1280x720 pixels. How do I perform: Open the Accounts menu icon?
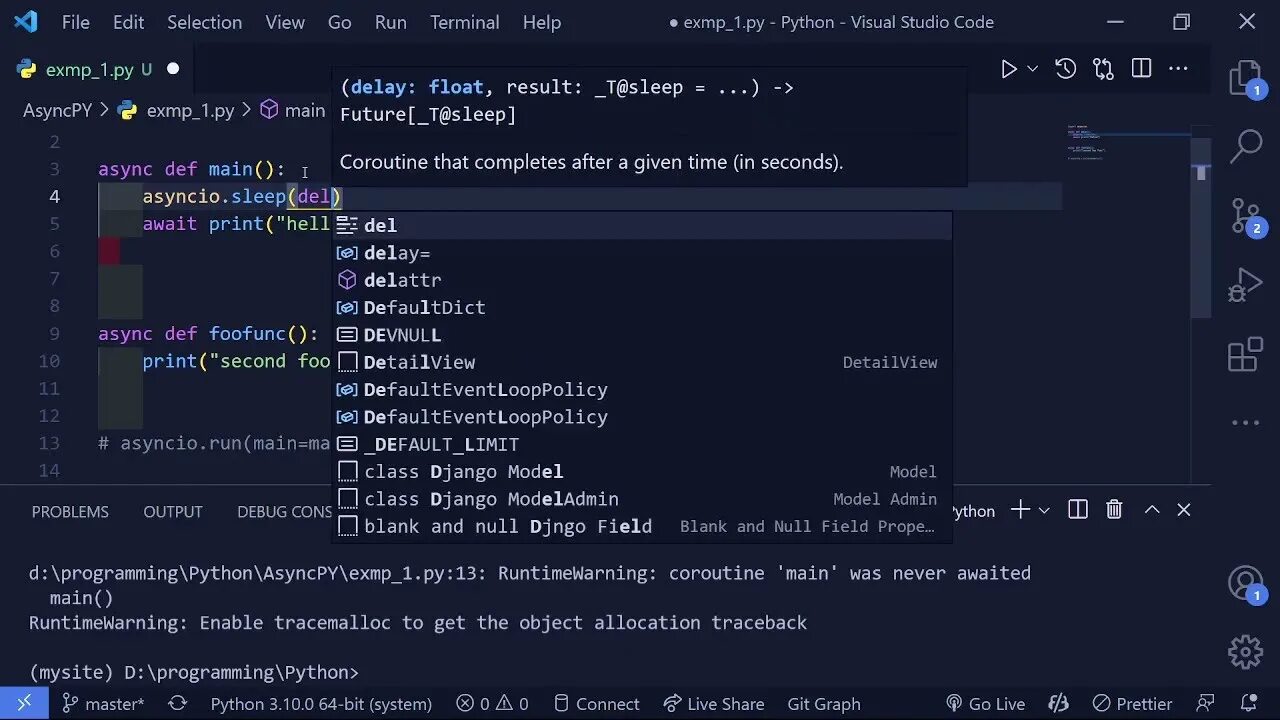1246,584
